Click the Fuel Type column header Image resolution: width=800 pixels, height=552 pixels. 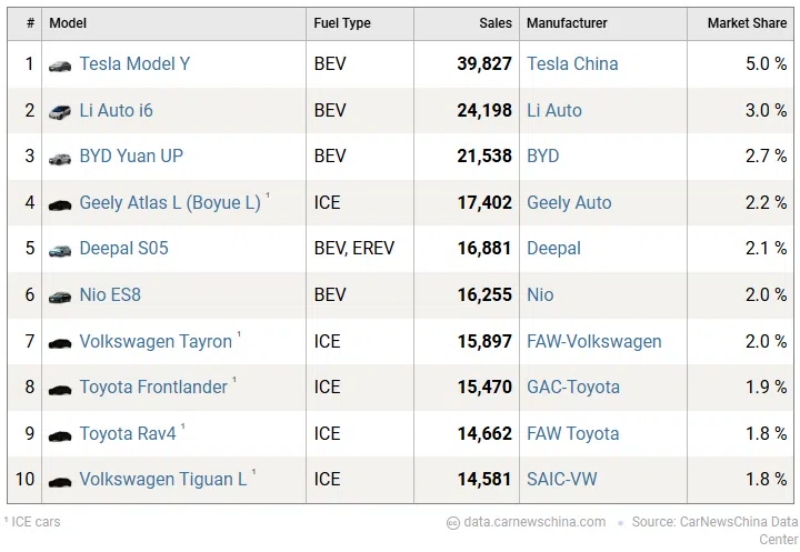point(343,23)
